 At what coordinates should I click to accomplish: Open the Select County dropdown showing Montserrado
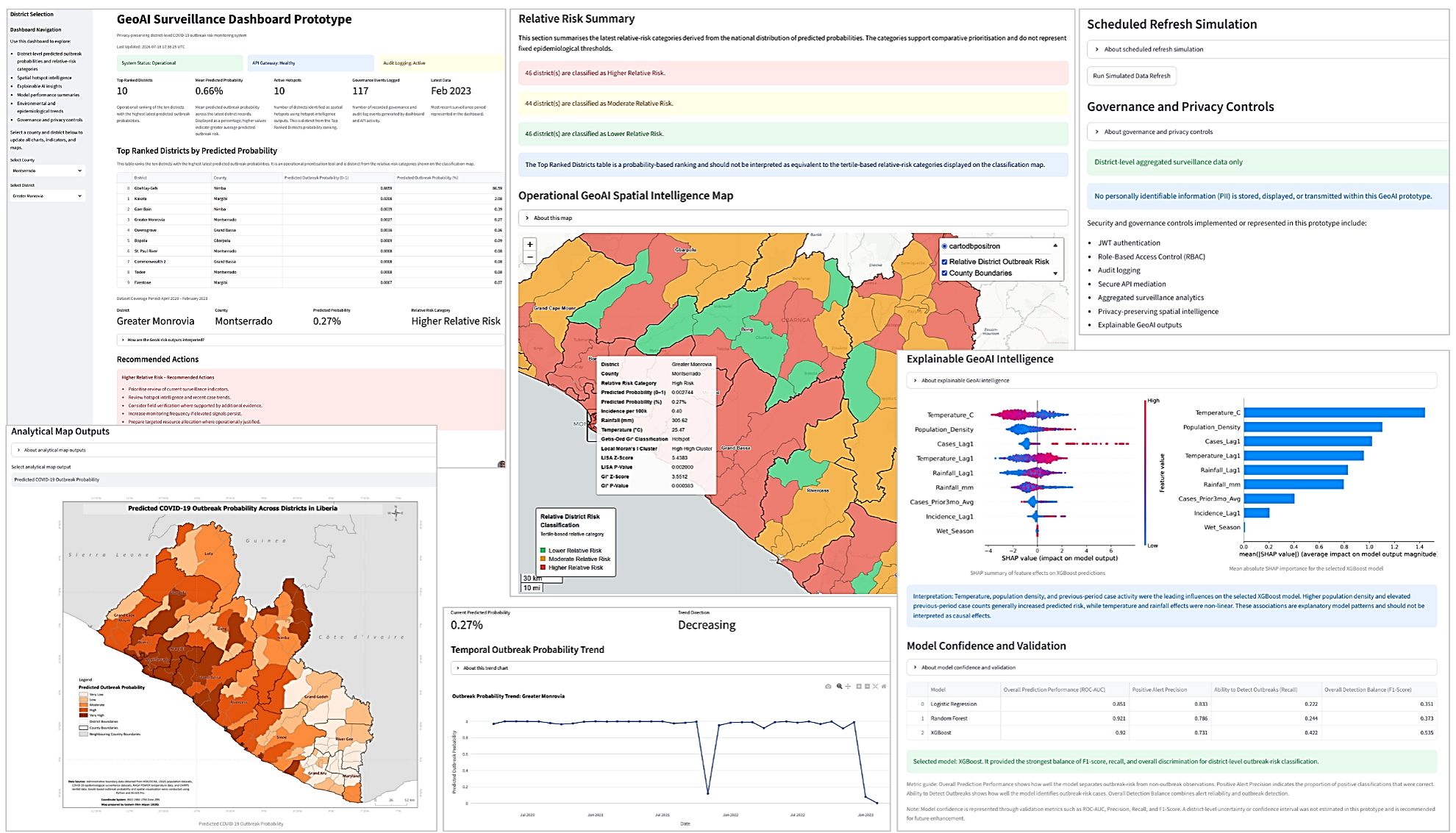coord(47,171)
